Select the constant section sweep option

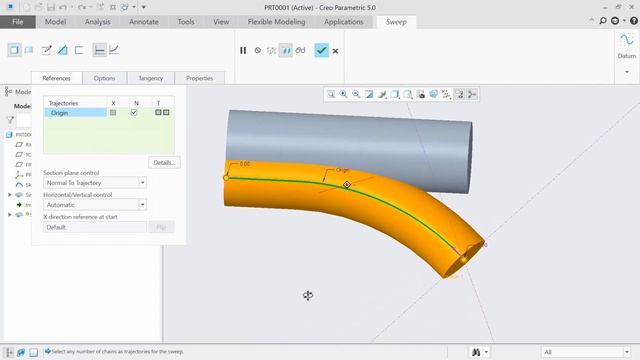coord(99,50)
